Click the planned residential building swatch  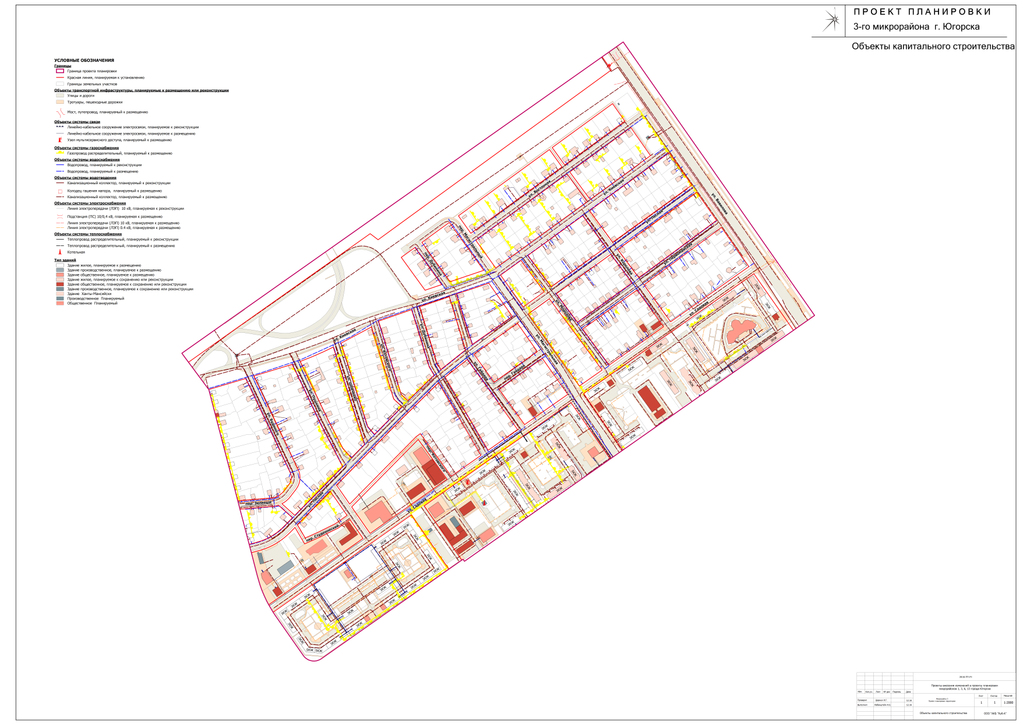pyautogui.click(x=59, y=266)
